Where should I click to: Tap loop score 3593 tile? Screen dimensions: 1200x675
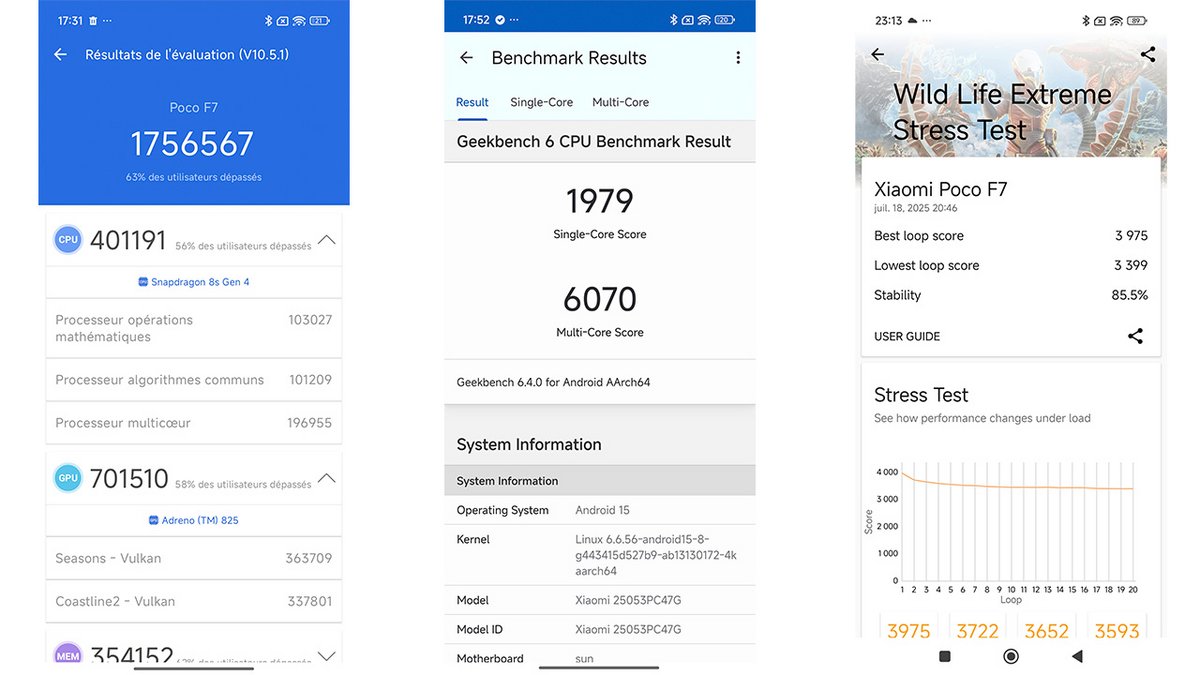click(x=1116, y=629)
